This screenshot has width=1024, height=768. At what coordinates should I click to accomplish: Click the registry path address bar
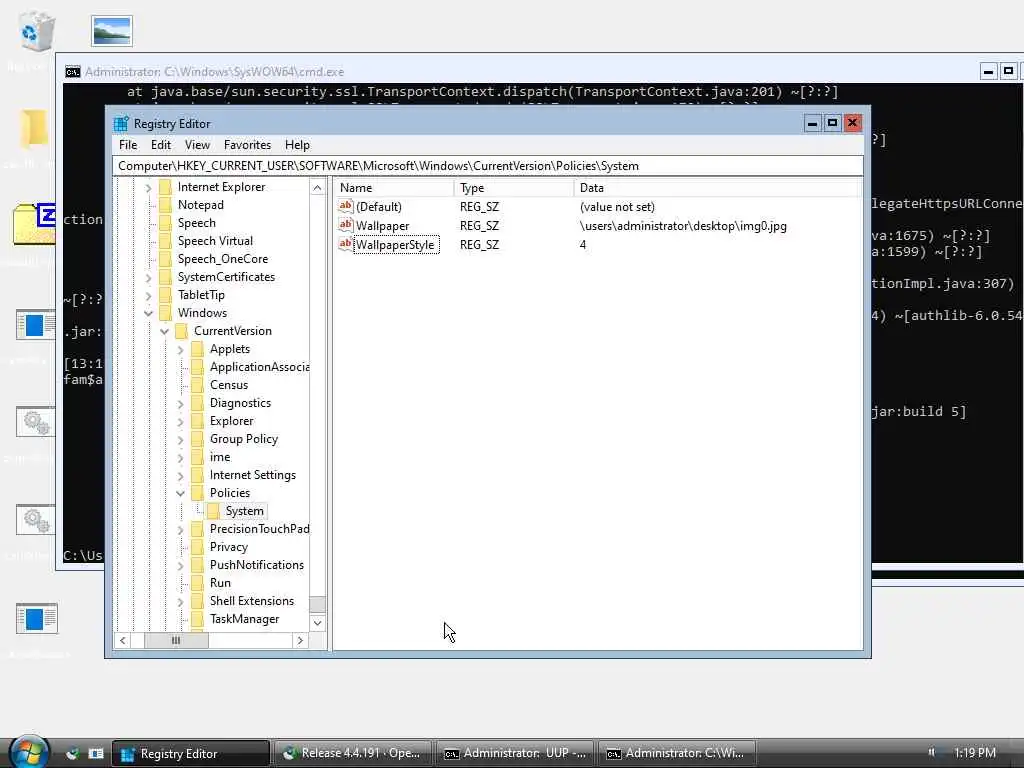click(x=488, y=166)
